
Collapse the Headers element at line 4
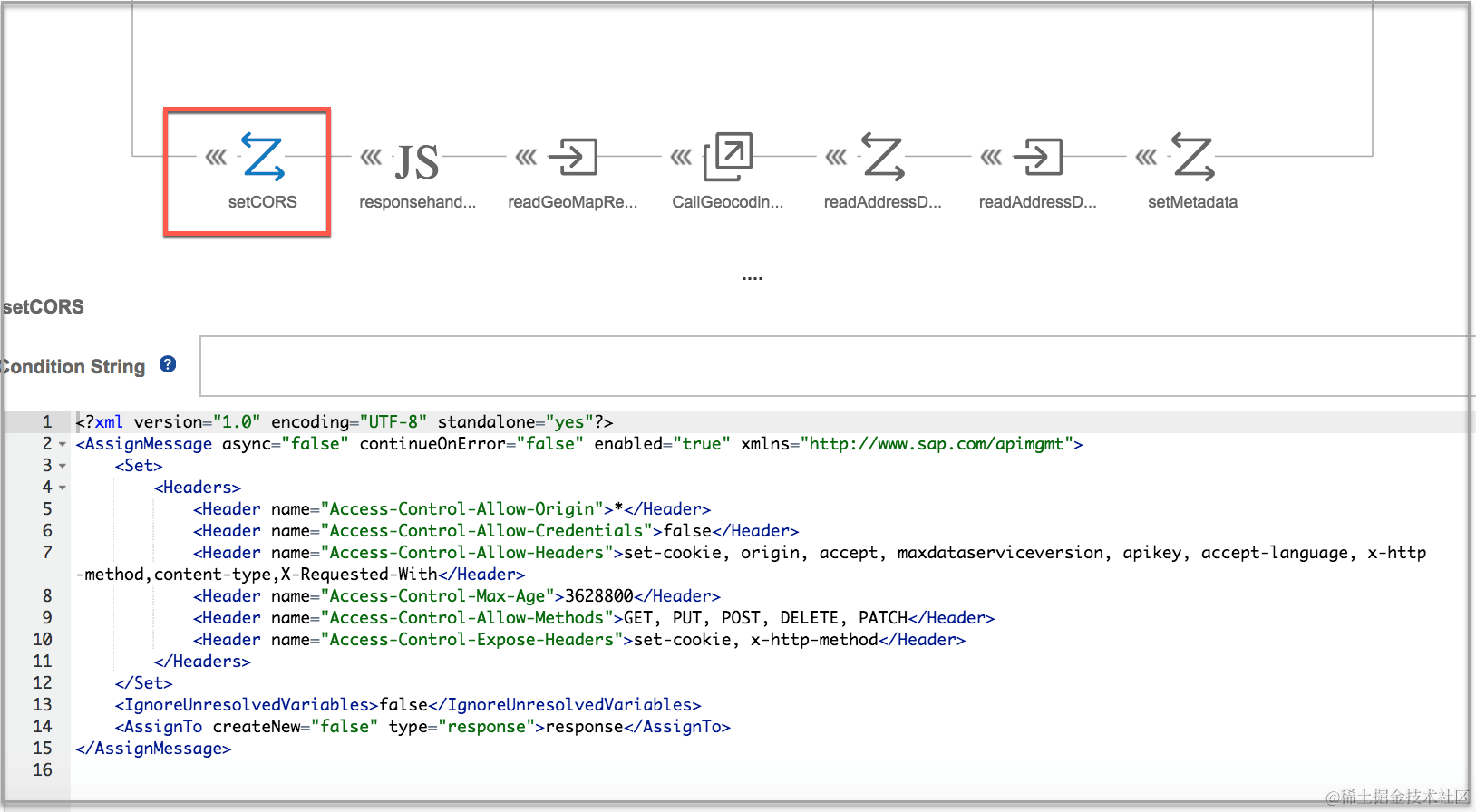pyautogui.click(x=63, y=488)
